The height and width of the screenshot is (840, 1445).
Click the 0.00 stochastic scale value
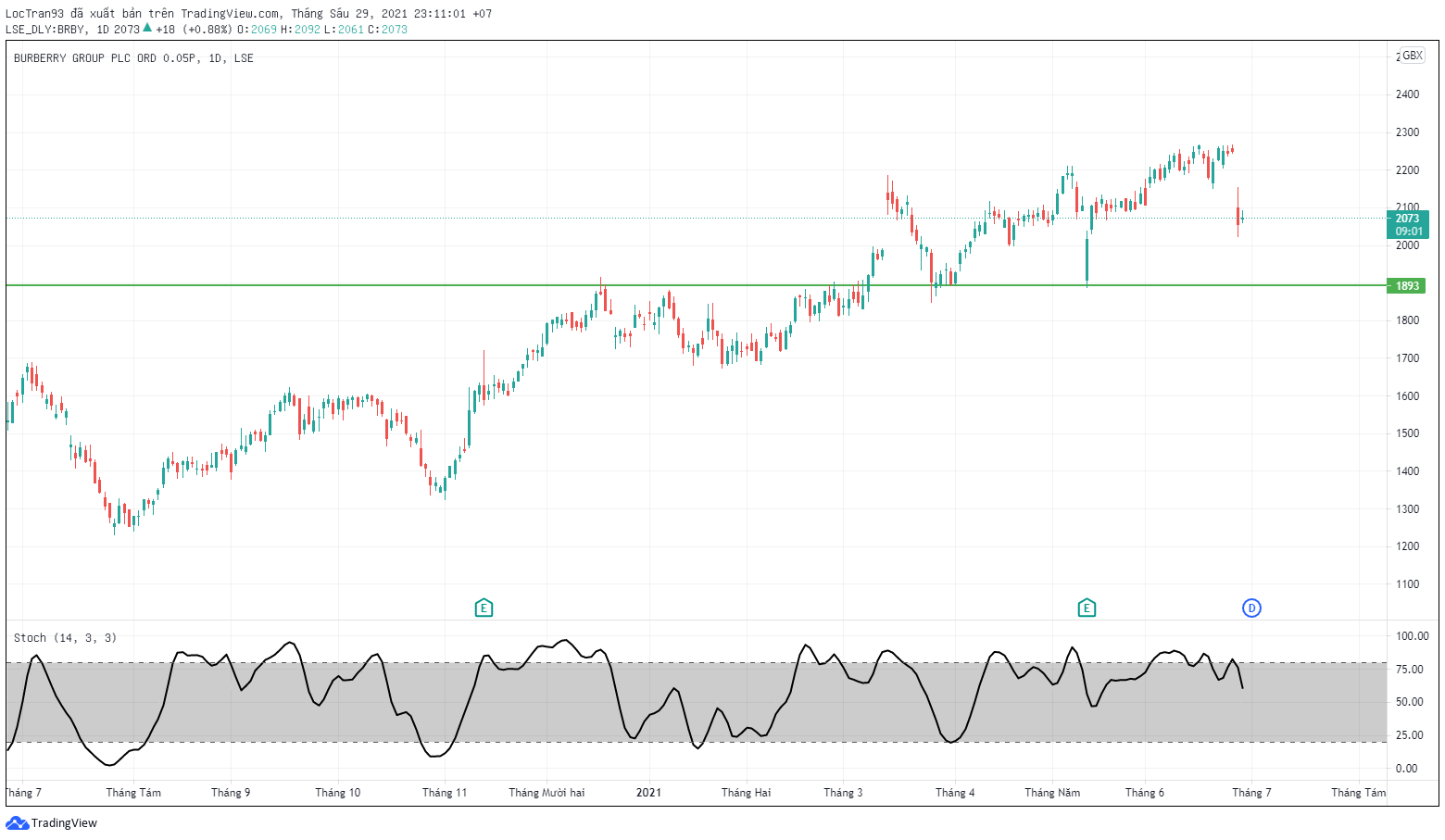1407,769
